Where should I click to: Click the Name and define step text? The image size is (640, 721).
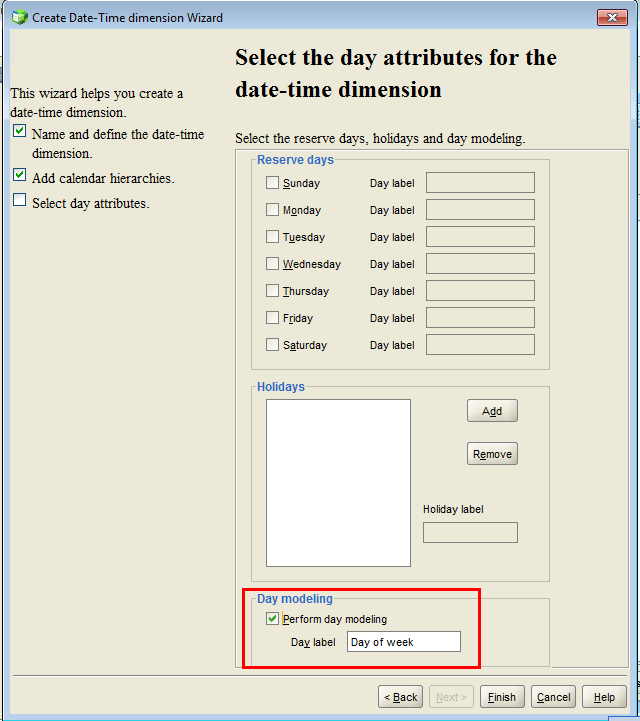pyautogui.click(x=118, y=143)
